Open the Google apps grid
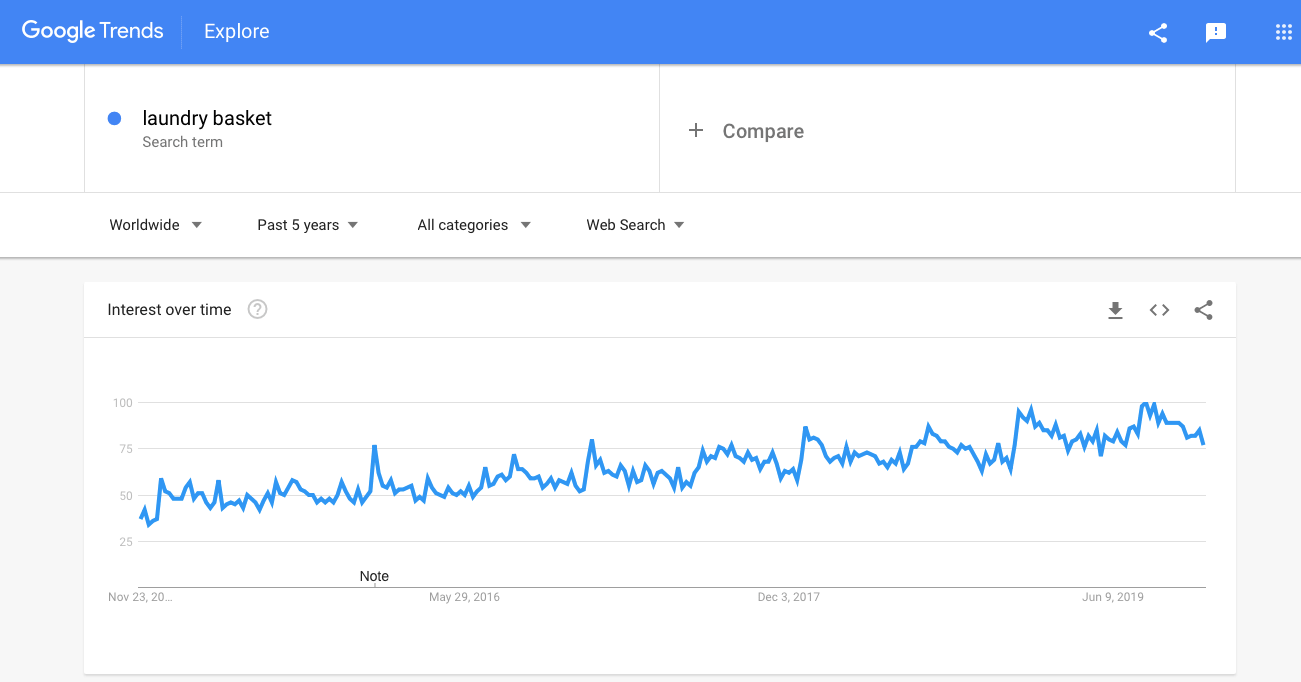This screenshot has height=682, width=1301. (x=1284, y=32)
